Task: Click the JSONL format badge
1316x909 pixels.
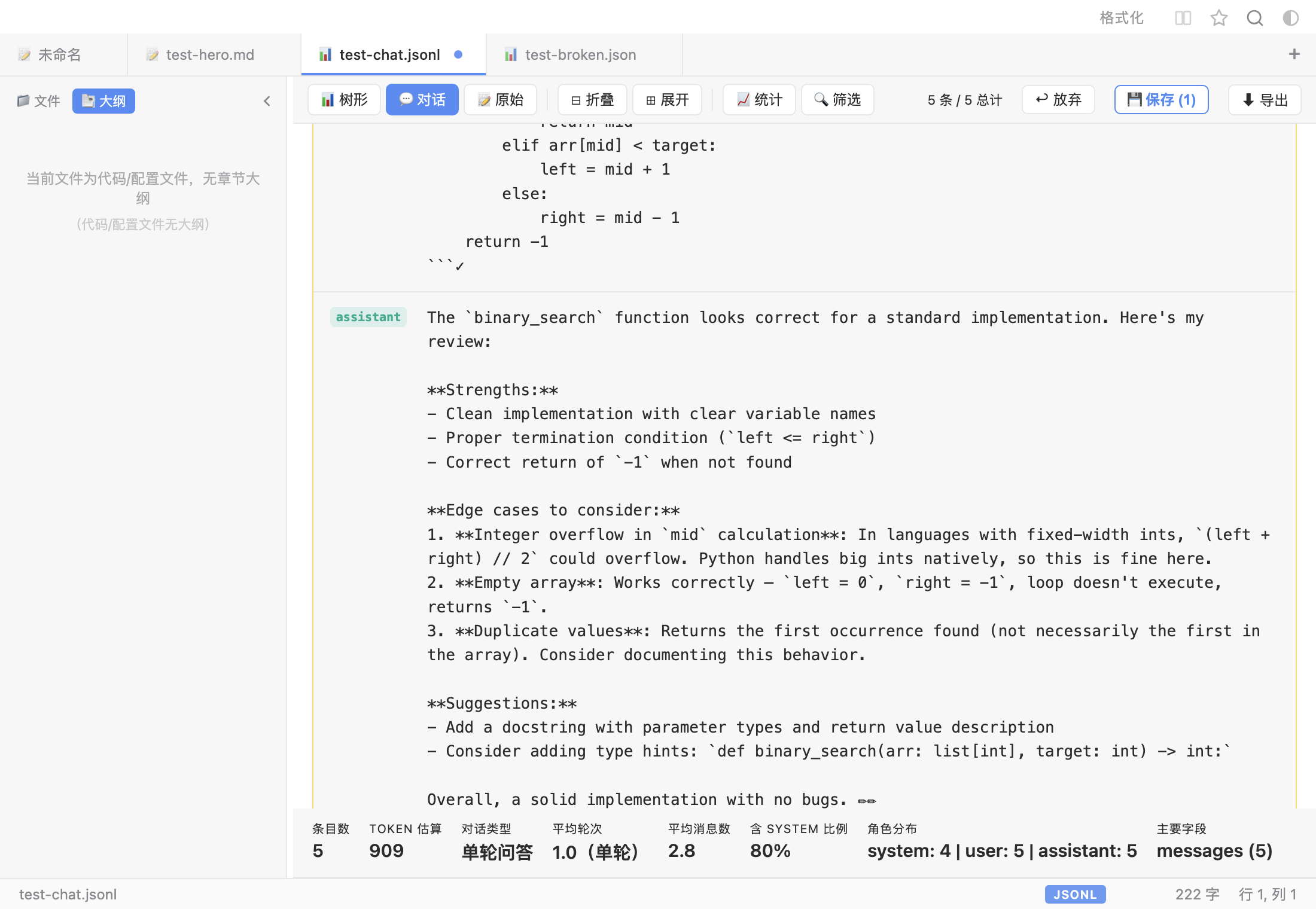Action: coord(1075,895)
